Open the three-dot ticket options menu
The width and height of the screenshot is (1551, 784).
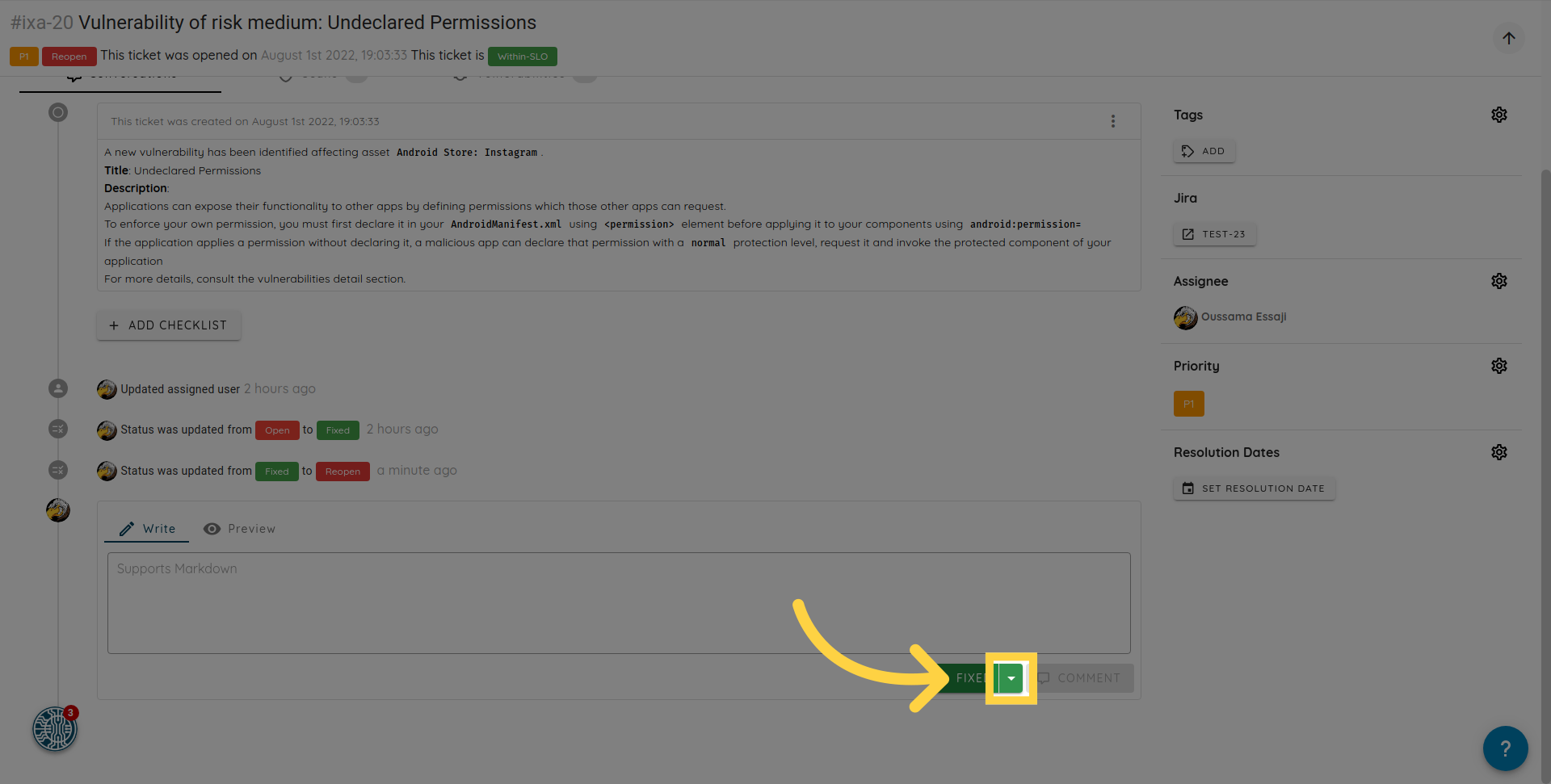[x=1112, y=121]
